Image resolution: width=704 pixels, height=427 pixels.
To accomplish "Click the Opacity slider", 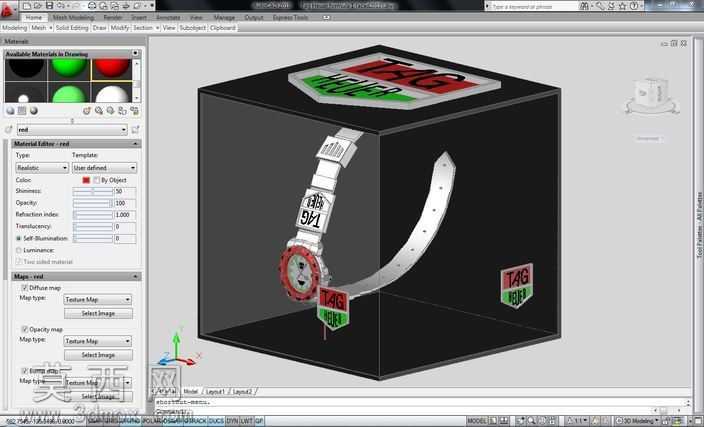I will pyautogui.click(x=92, y=203).
